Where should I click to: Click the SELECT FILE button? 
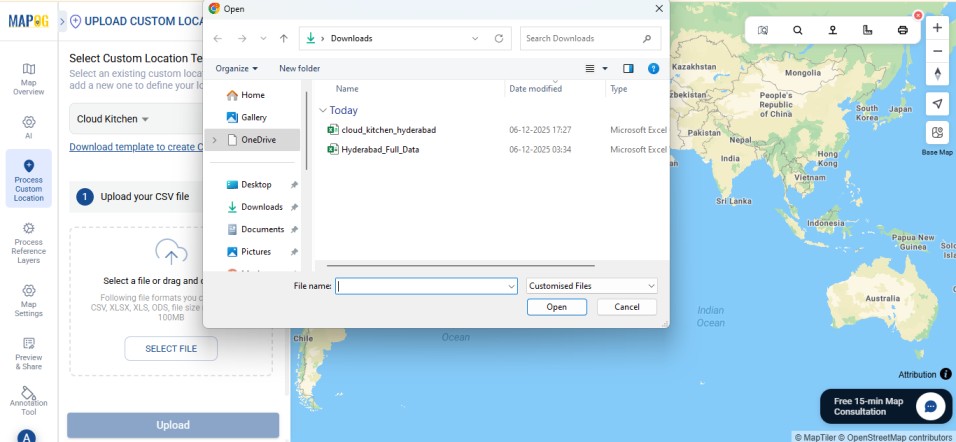click(x=171, y=349)
